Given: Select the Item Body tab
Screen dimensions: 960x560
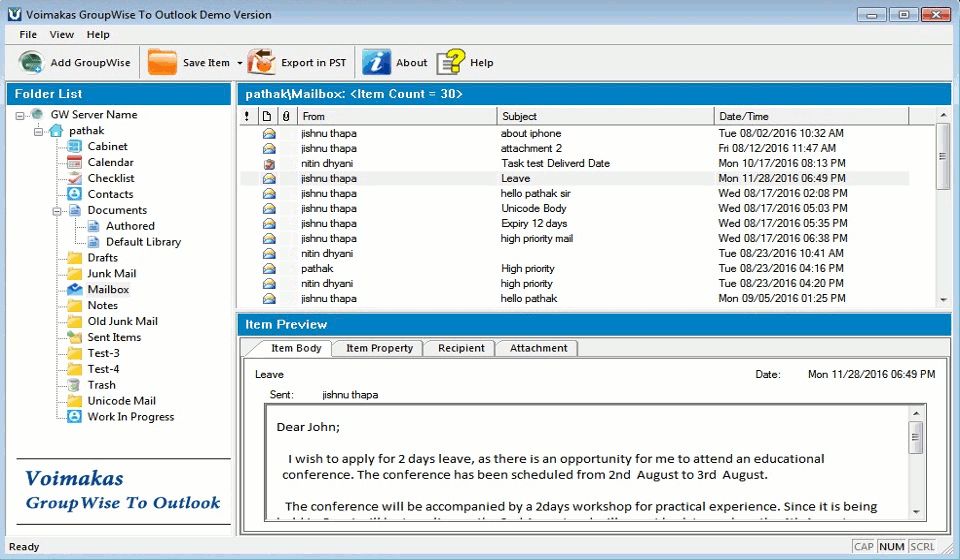Looking at the screenshot, I should coord(296,348).
